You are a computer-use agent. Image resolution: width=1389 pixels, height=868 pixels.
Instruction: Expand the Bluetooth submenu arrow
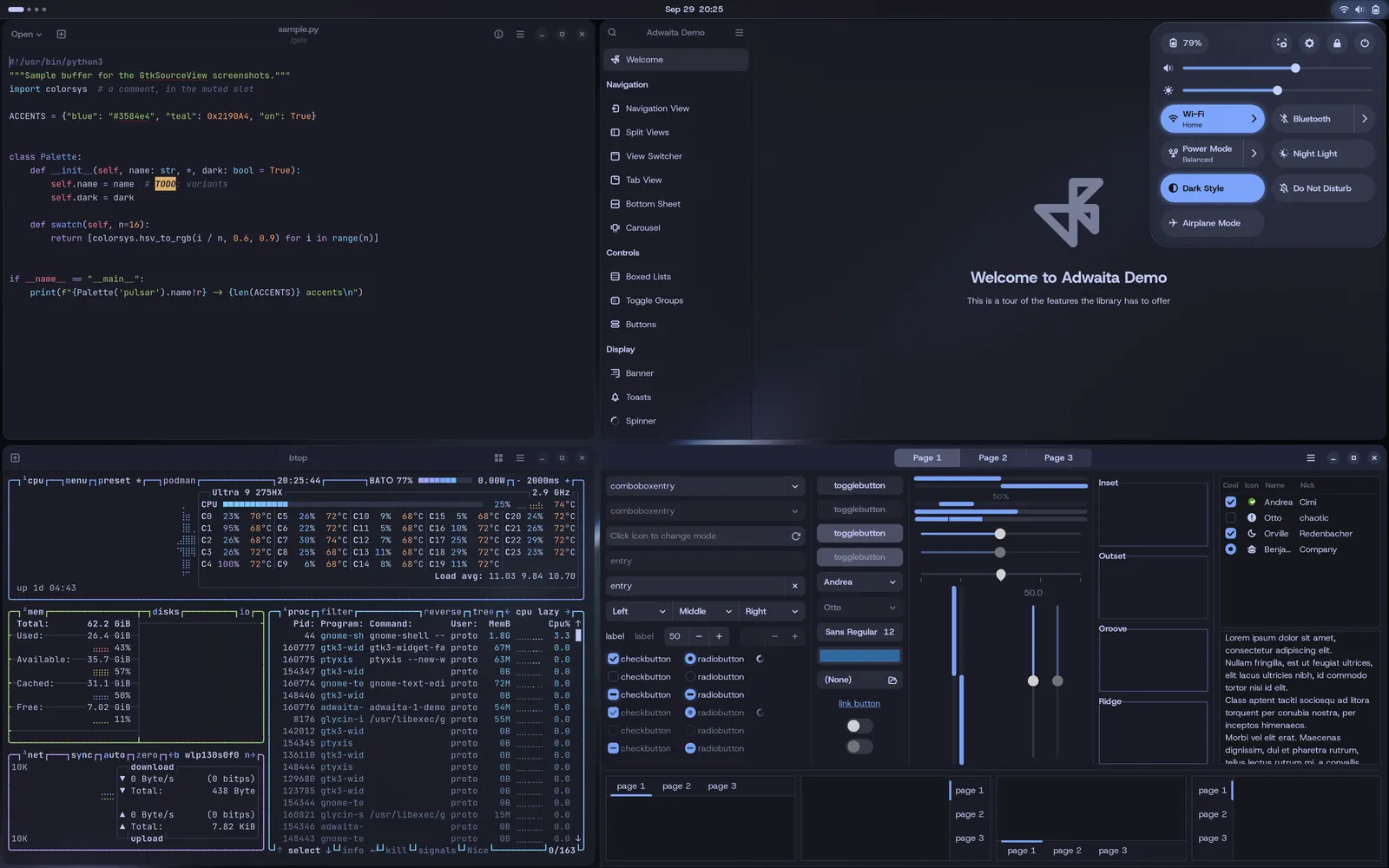1365,119
